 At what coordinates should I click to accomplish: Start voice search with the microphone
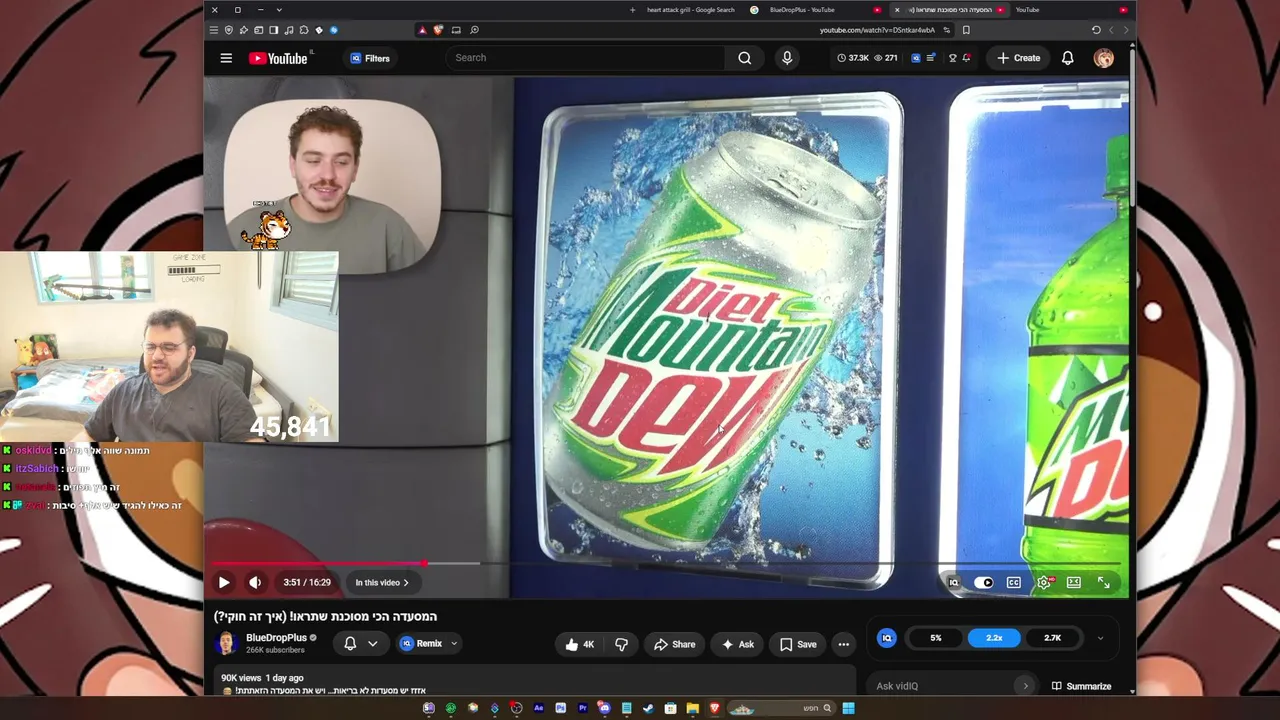pyautogui.click(x=787, y=58)
